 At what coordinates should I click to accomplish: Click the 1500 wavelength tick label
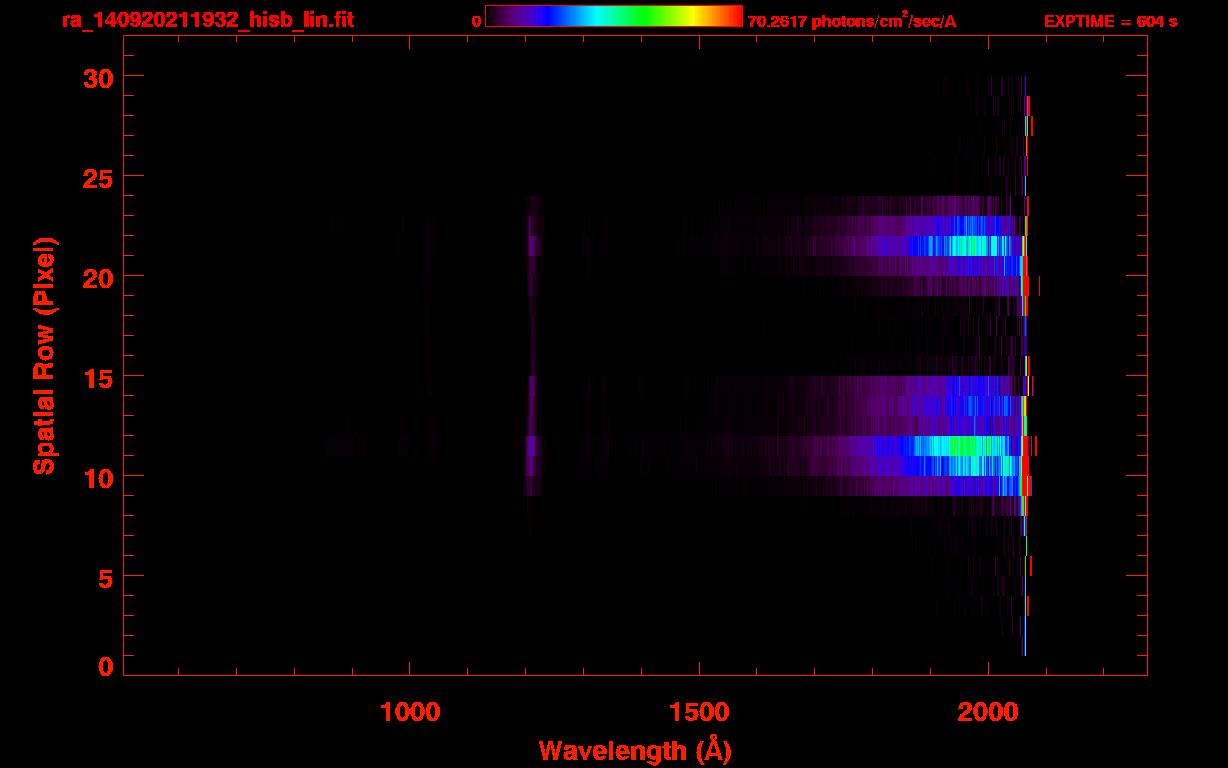click(x=699, y=712)
